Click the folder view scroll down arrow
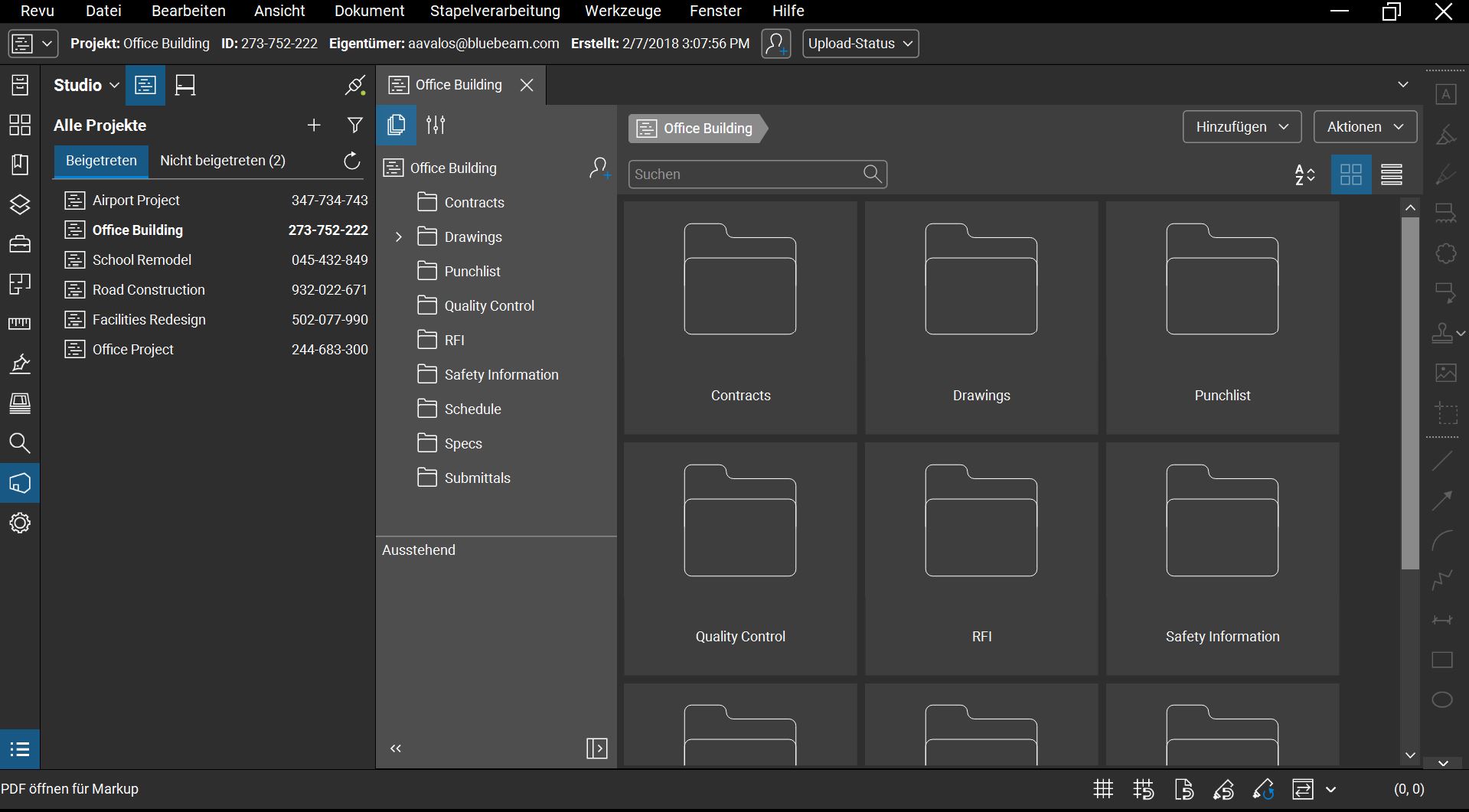The image size is (1469, 812). [x=1410, y=755]
